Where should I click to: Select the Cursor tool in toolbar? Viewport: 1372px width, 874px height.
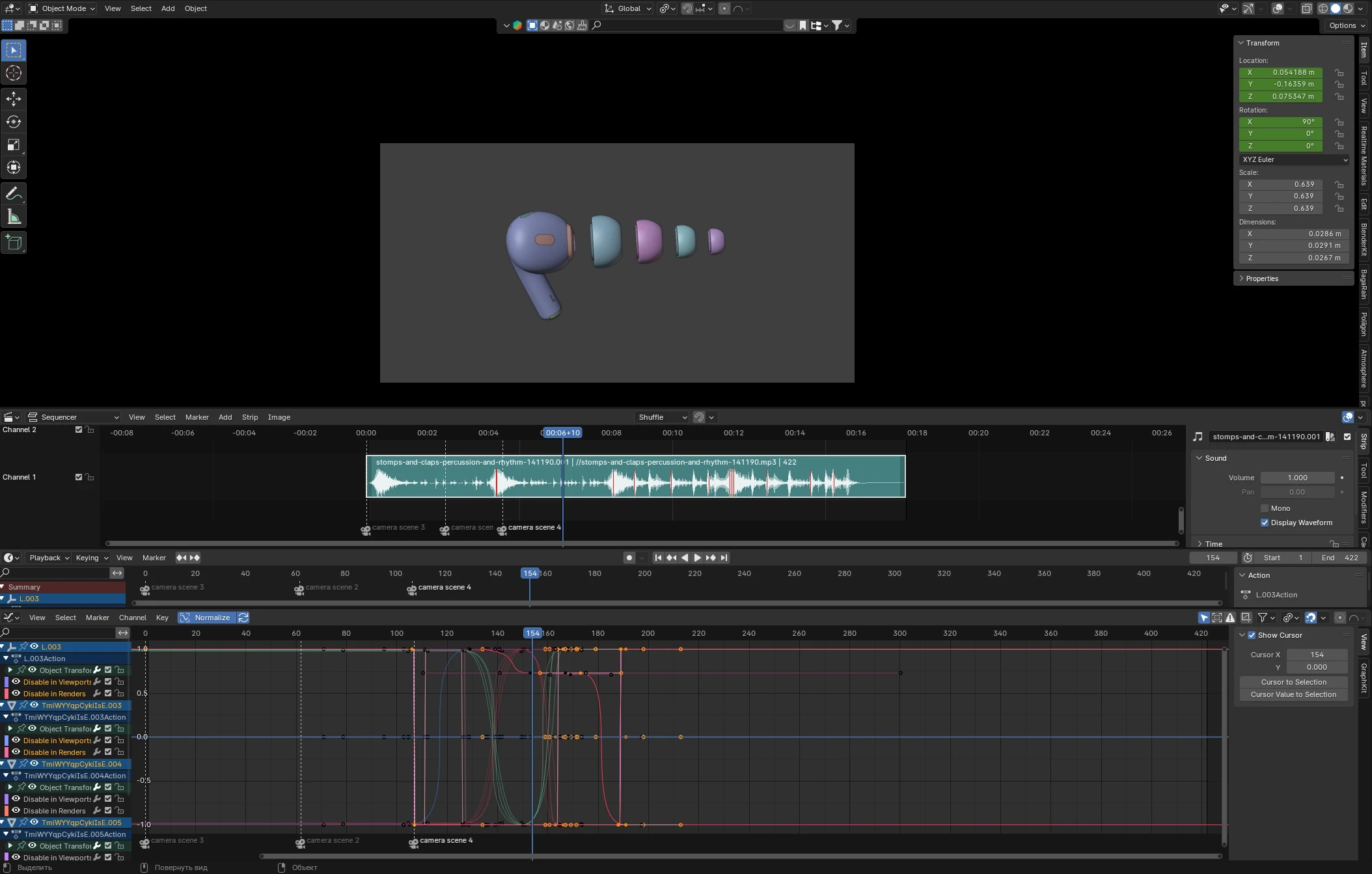(14, 74)
